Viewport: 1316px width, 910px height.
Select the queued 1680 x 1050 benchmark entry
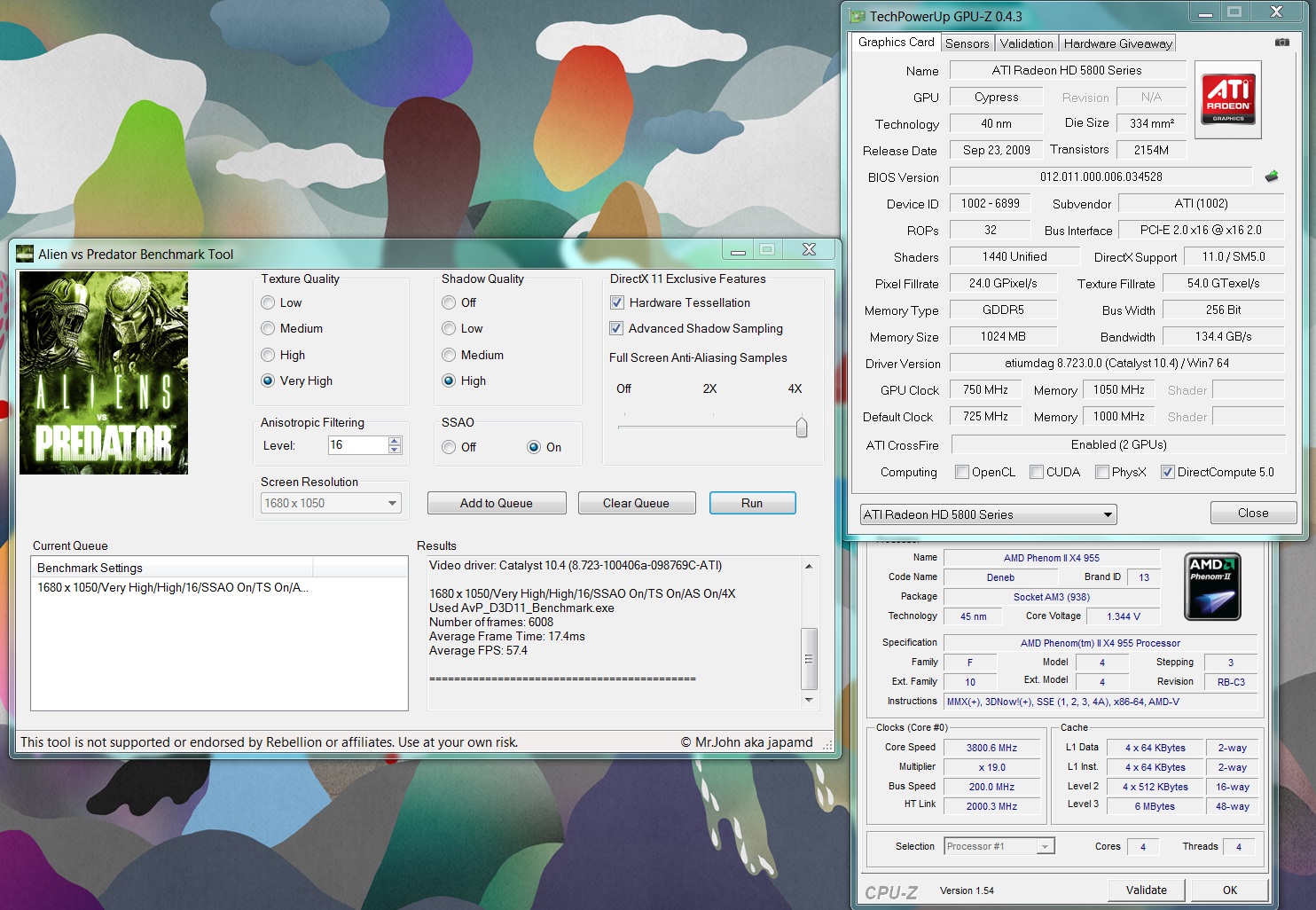click(173, 587)
